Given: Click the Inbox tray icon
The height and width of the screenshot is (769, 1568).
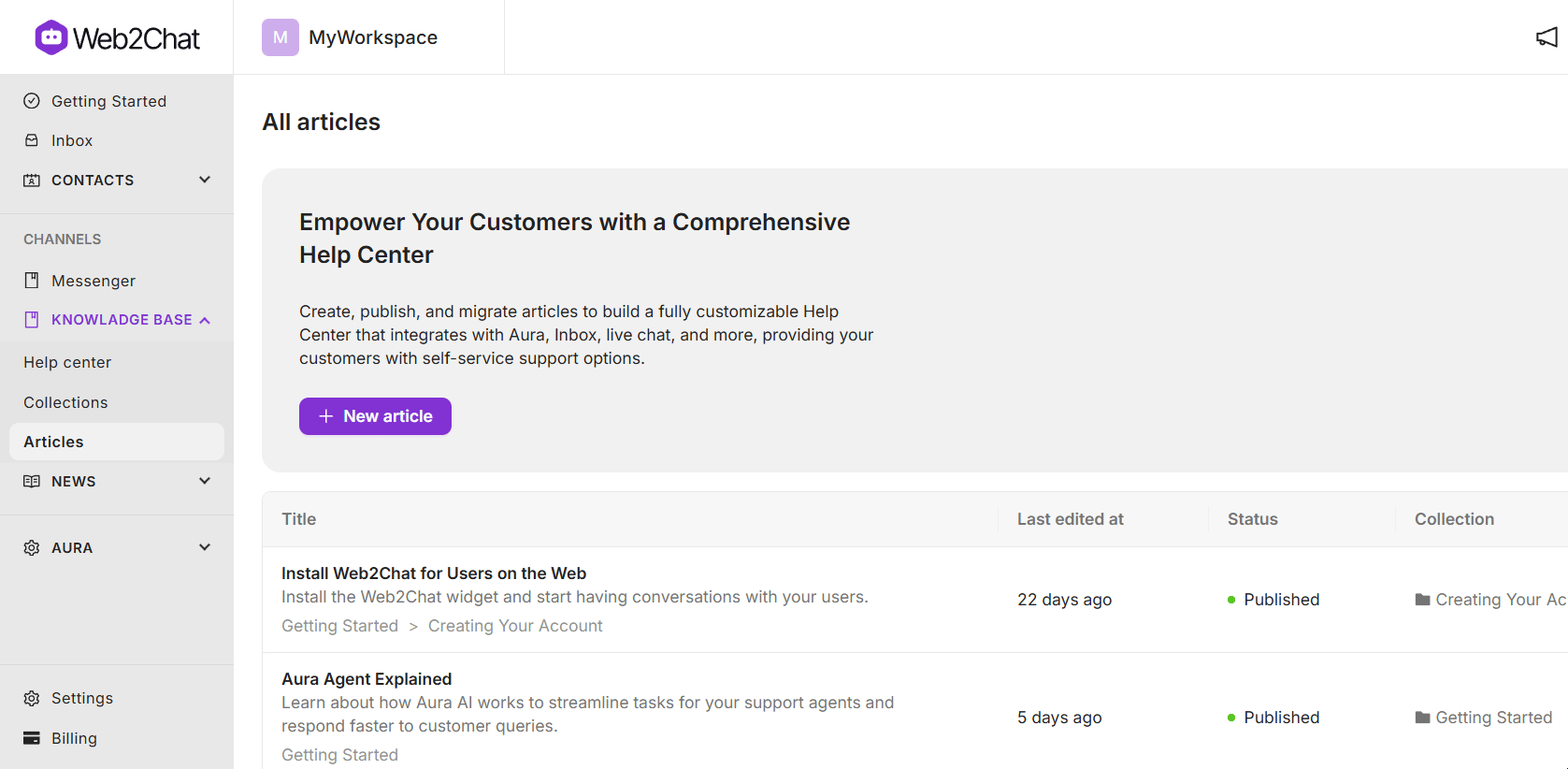Looking at the screenshot, I should coord(32,140).
